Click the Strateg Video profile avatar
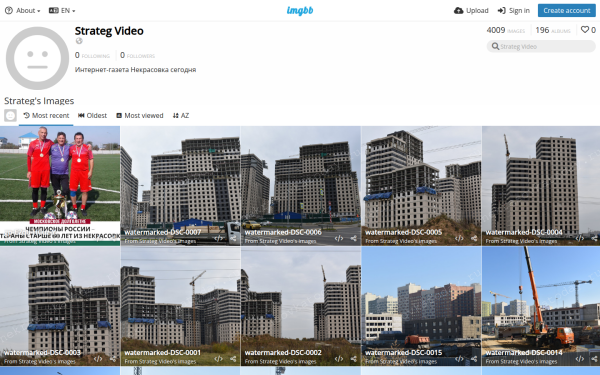Image resolution: width=600 pixels, height=375 pixels. [x=37, y=58]
